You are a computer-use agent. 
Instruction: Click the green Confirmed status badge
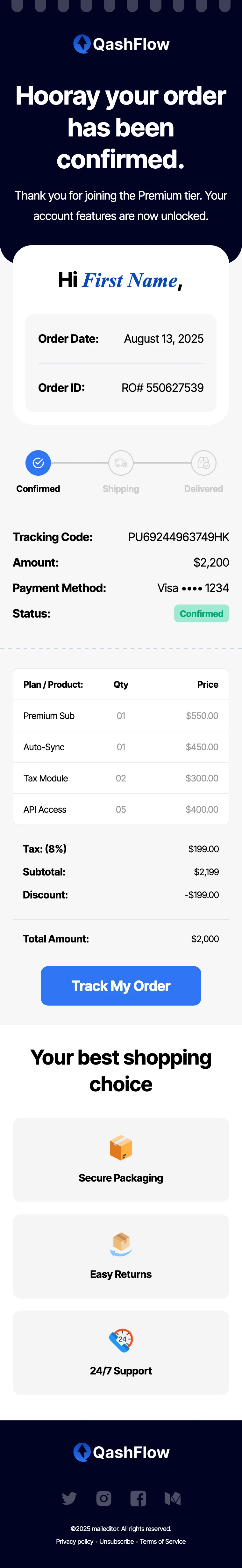point(201,613)
